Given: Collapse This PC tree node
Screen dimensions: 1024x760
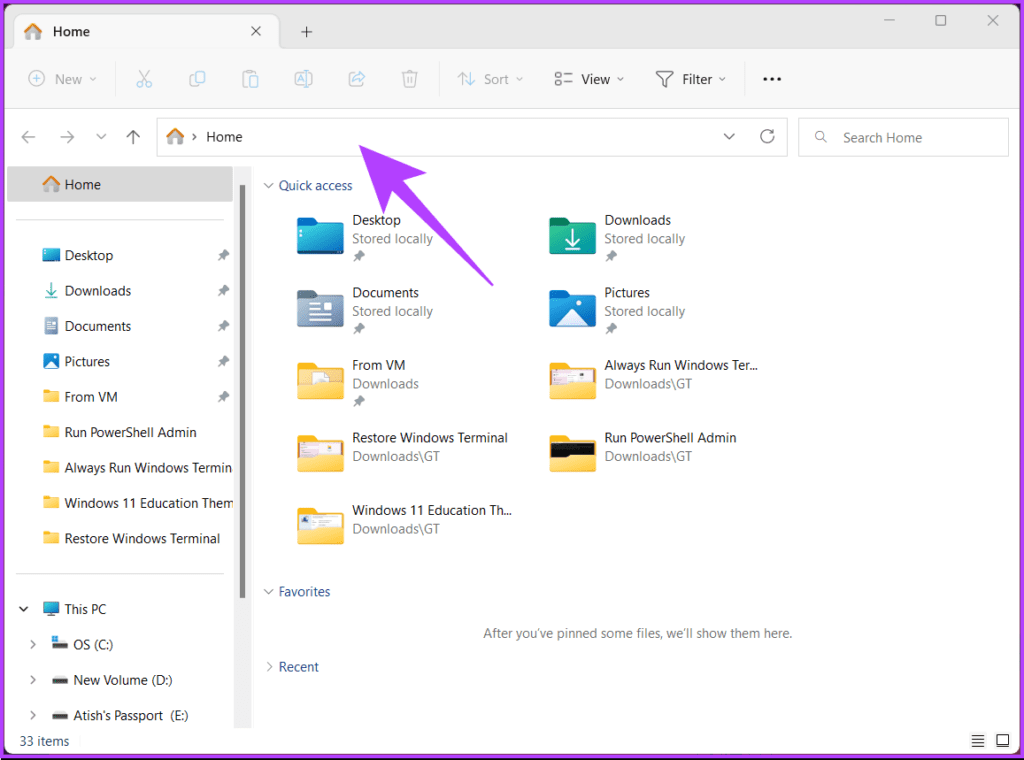Looking at the screenshot, I should click(x=24, y=609).
